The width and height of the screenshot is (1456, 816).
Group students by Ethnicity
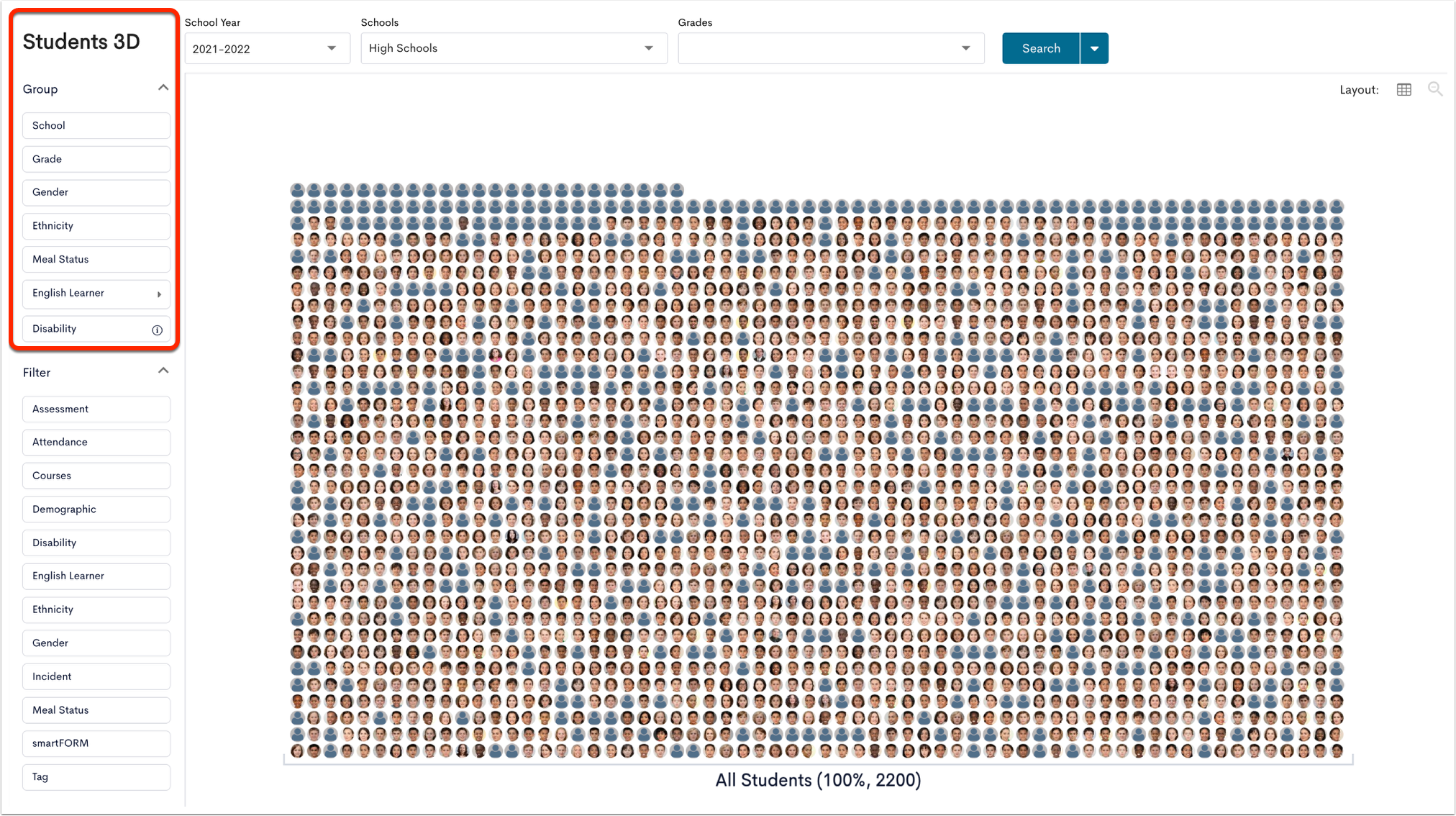pyautogui.click(x=96, y=226)
